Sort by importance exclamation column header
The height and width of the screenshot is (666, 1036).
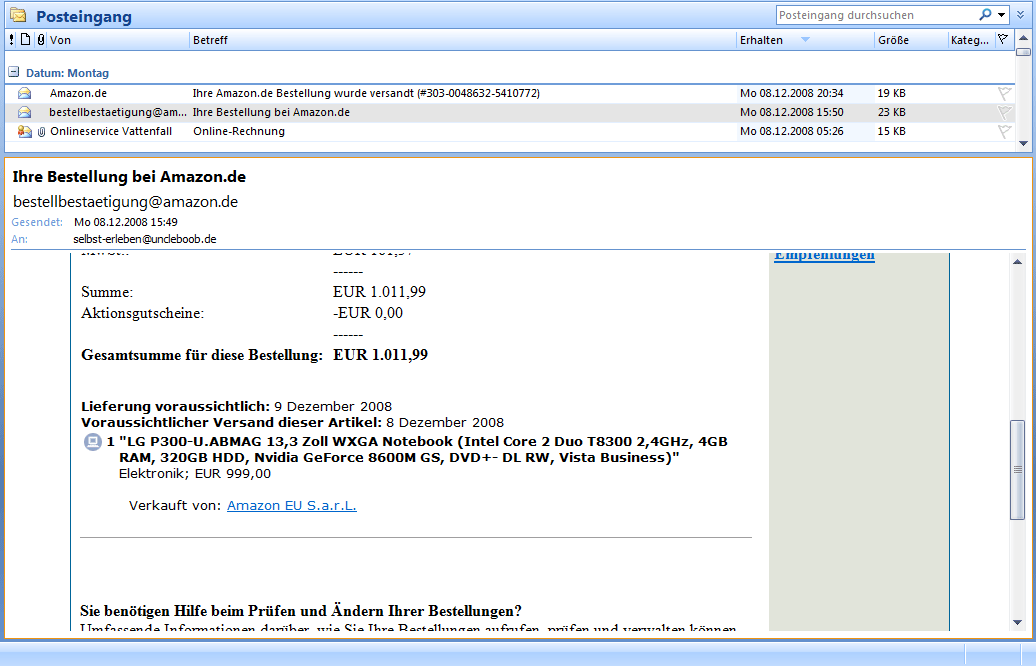point(12,40)
